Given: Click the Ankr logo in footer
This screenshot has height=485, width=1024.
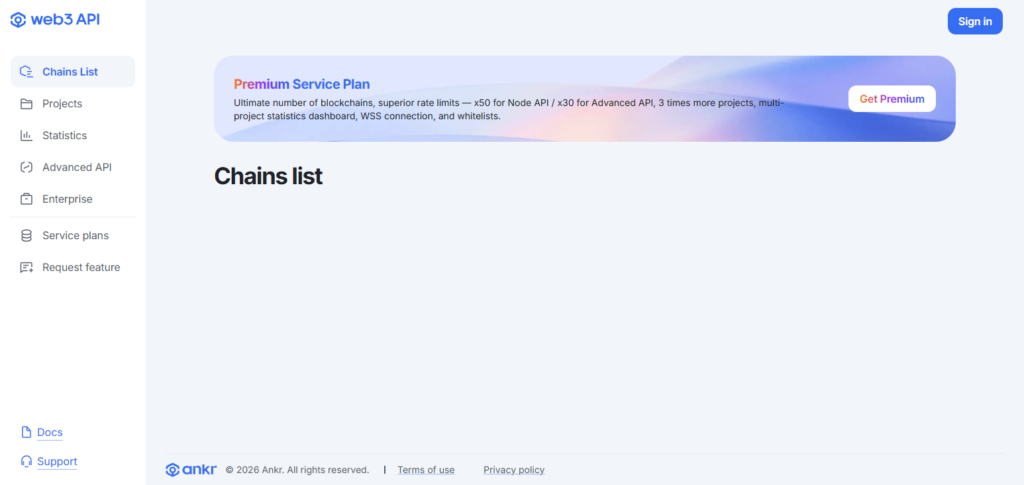Looking at the screenshot, I should (190, 470).
